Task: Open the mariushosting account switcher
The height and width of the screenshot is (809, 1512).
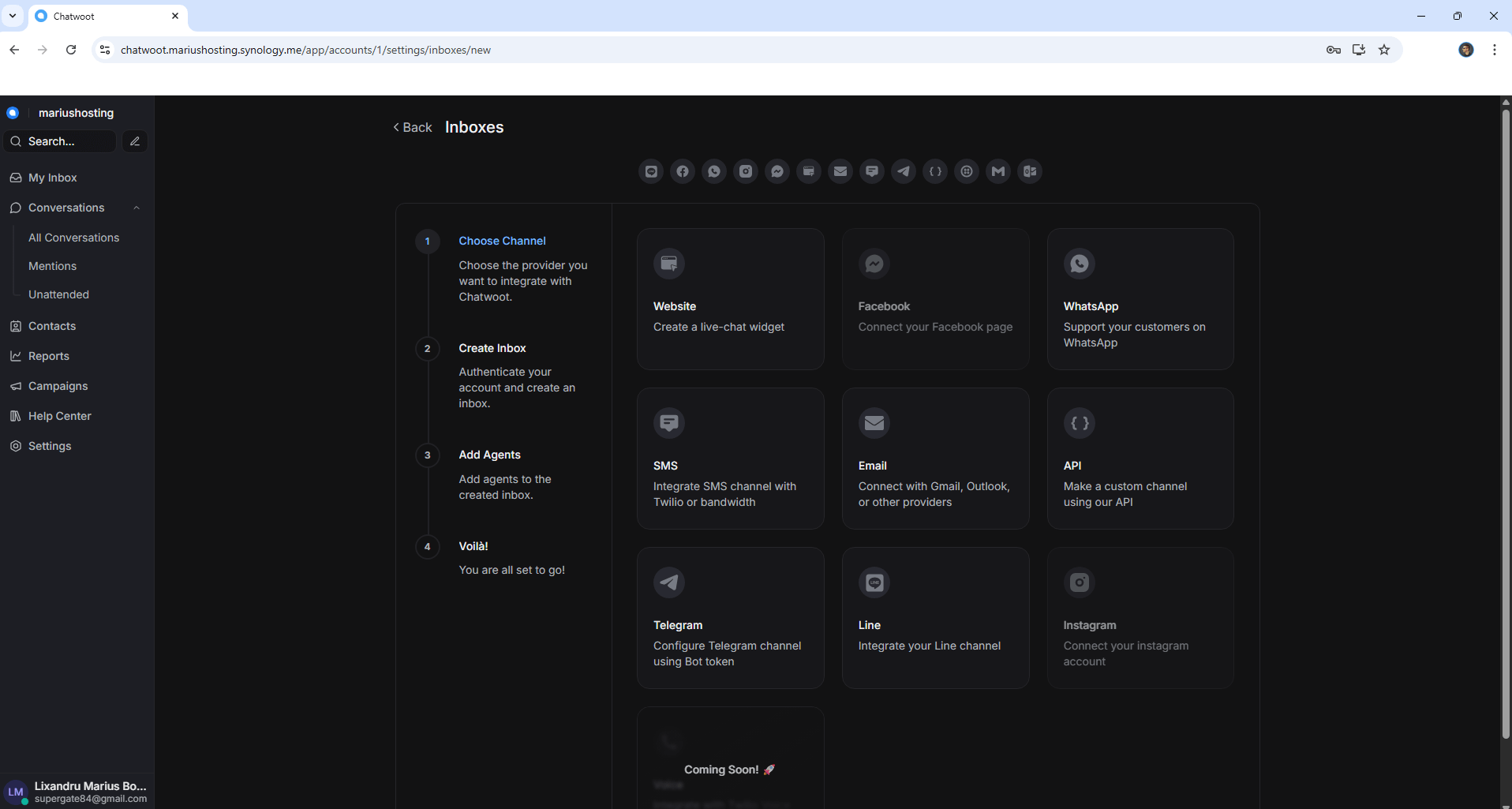Action: coord(75,113)
